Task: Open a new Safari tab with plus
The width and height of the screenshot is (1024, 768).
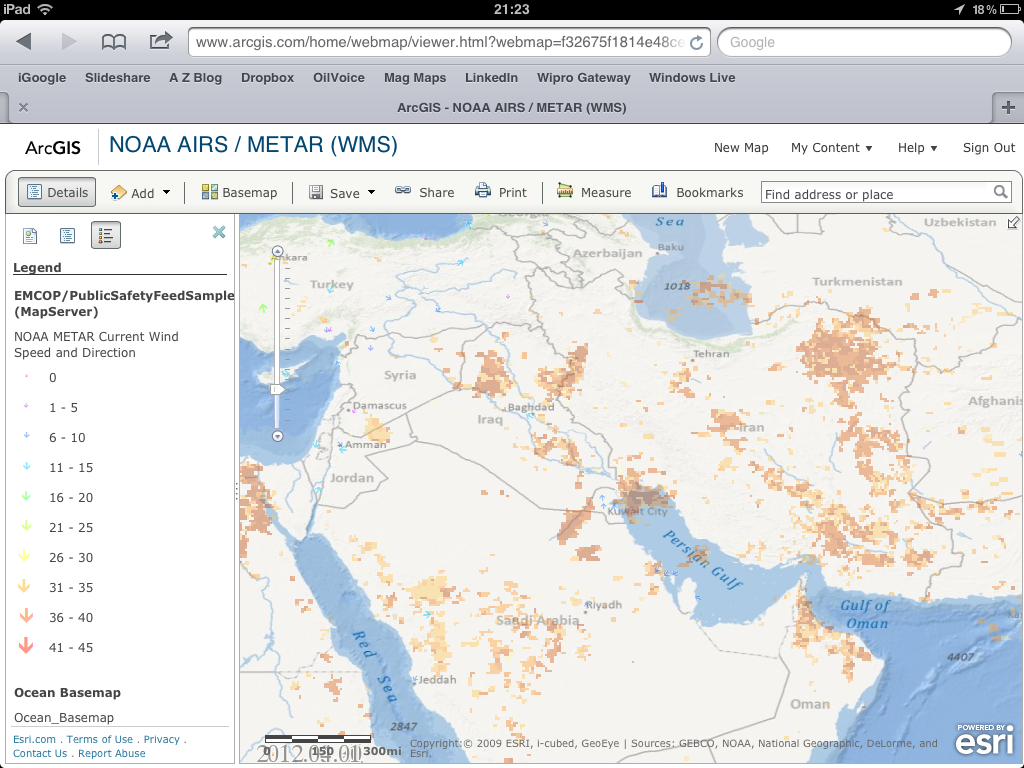Action: [x=1008, y=107]
